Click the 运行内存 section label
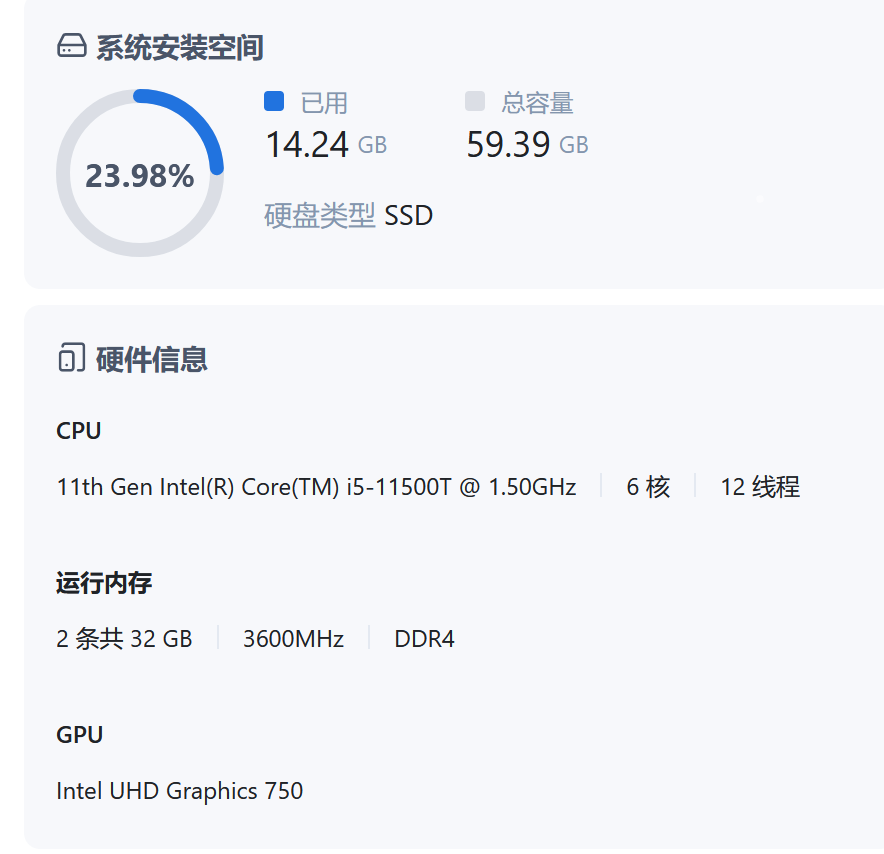884x854 pixels. [104, 583]
